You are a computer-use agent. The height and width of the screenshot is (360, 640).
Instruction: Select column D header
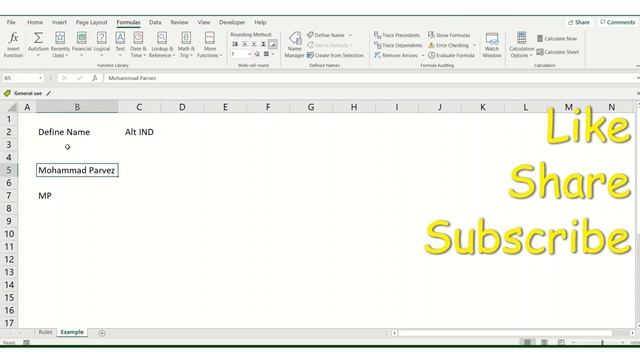tap(182, 107)
